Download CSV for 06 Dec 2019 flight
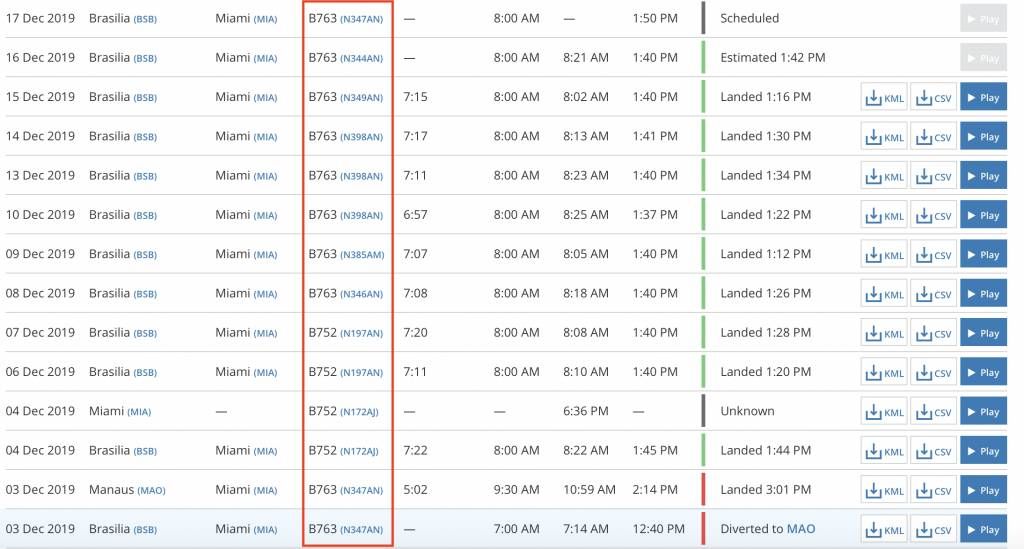 (934, 372)
